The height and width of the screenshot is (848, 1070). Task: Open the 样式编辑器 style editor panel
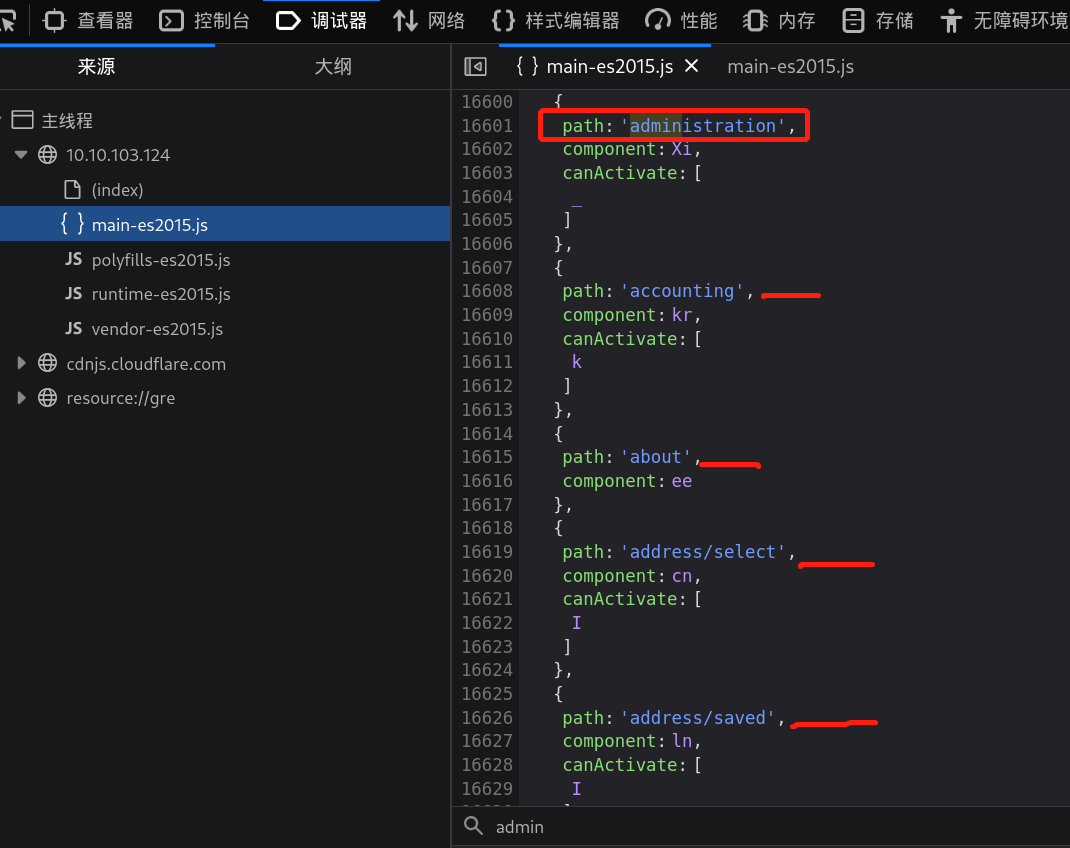click(555, 20)
